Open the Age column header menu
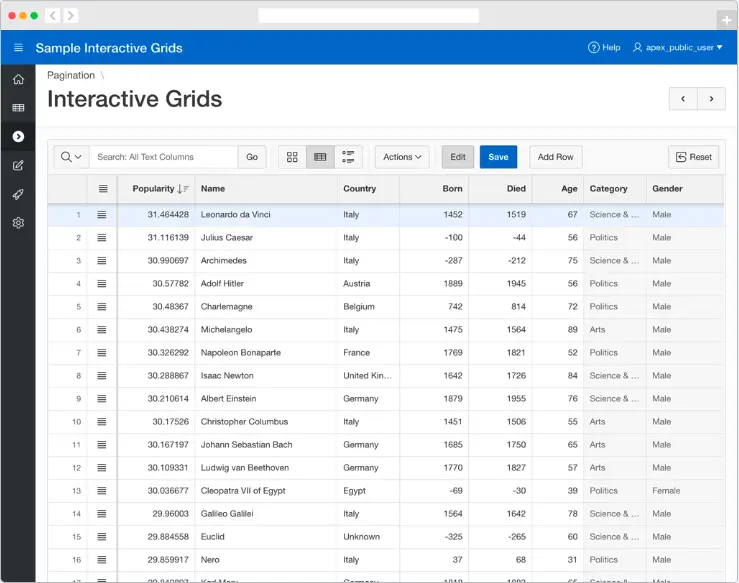Screen dimensions: 739x583 click(558, 189)
